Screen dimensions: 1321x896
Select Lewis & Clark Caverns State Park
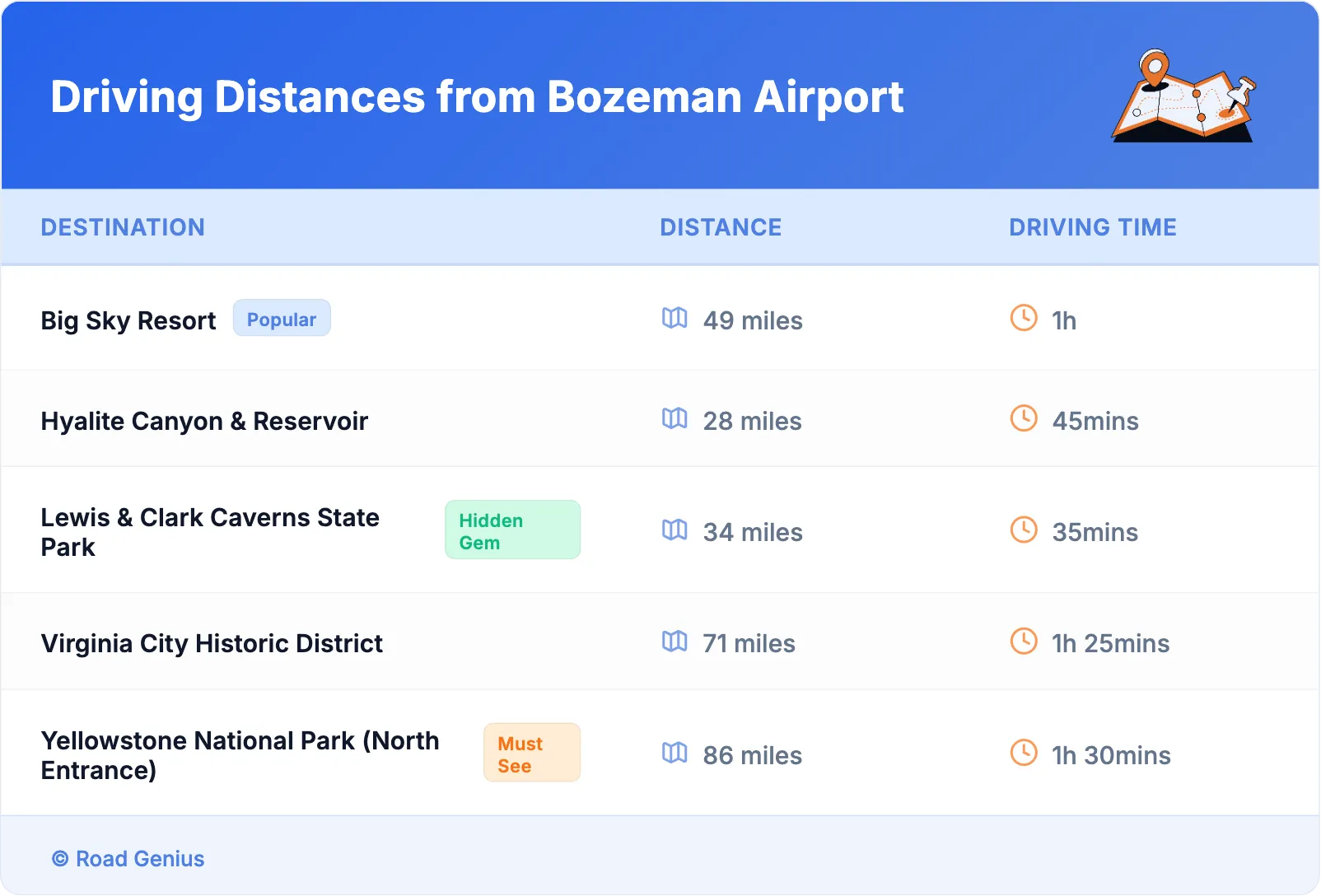pyautogui.click(x=210, y=532)
